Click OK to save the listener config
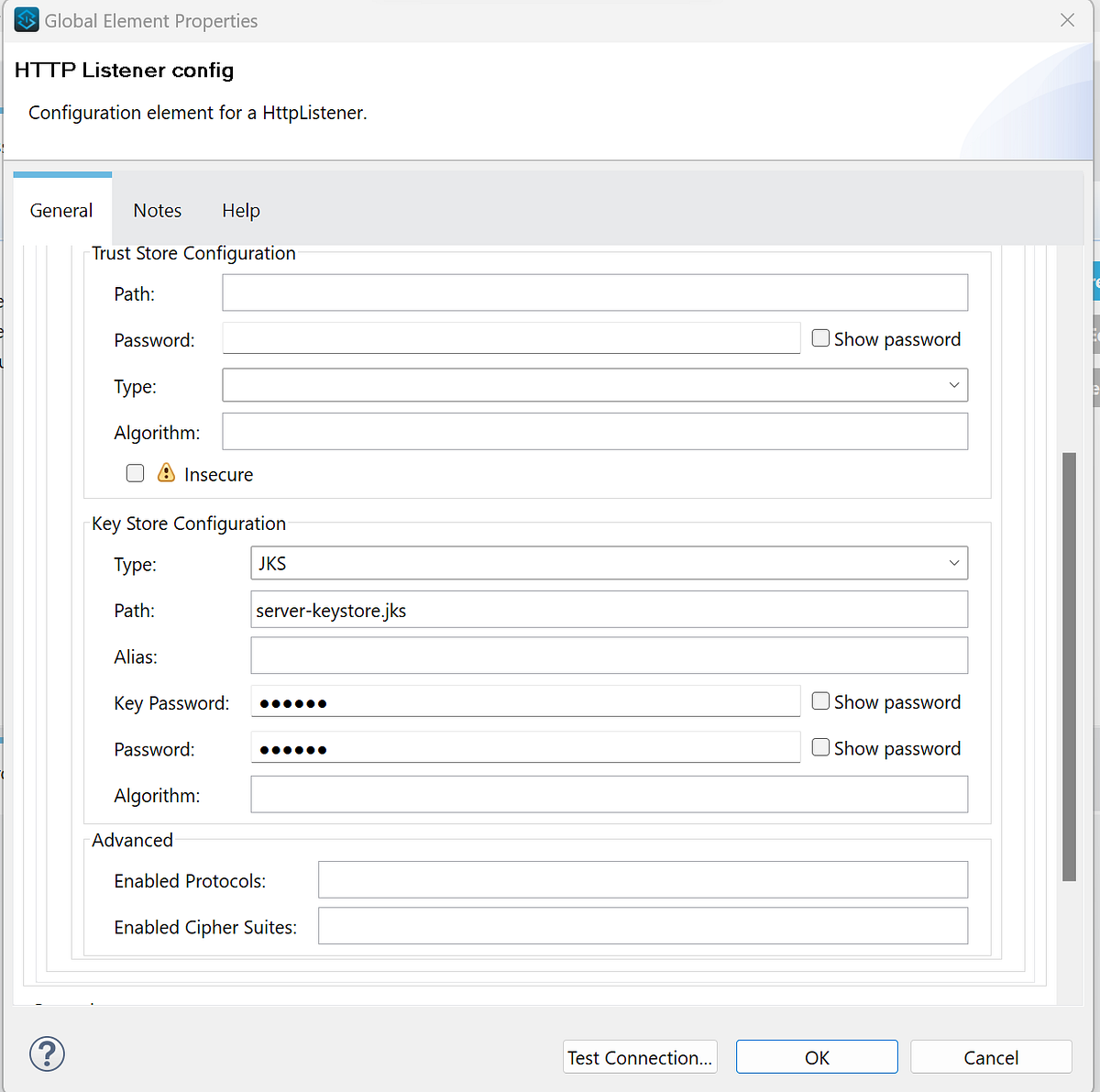The height and width of the screenshot is (1092, 1100). (x=816, y=1056)
